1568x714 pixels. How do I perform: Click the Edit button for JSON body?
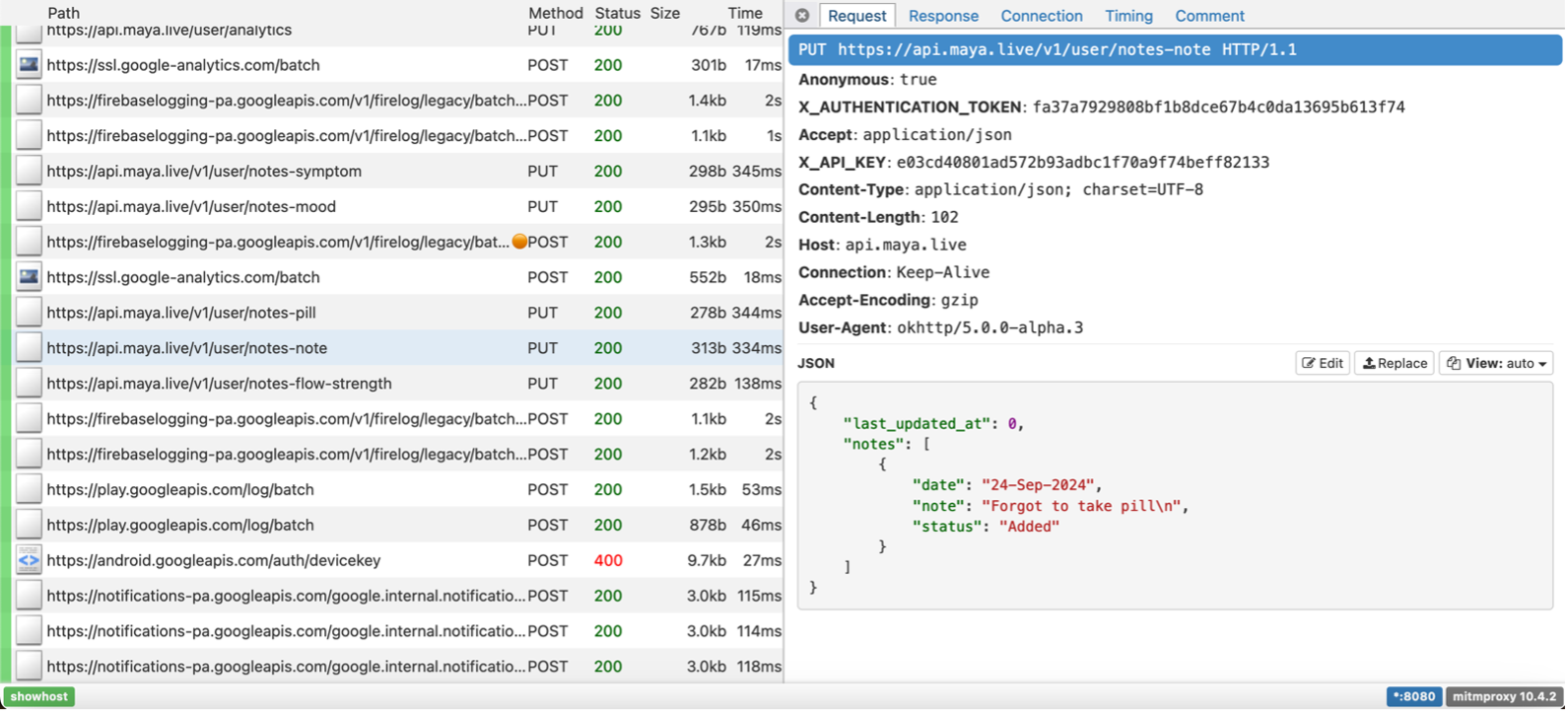pyautogui.click(x=1322, y=363)
